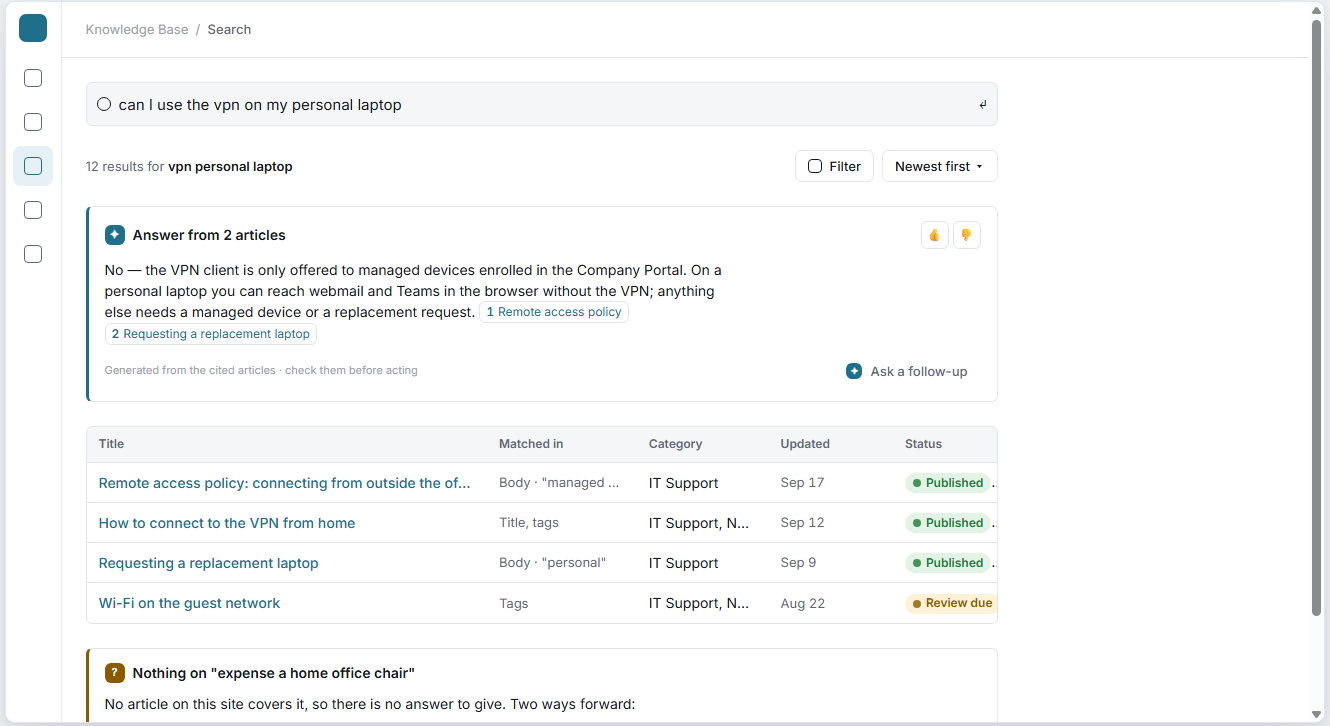Screen dimensions: 1330x726
Task: Click the app logo in the sidebar
Action: [x=33, y=28]
